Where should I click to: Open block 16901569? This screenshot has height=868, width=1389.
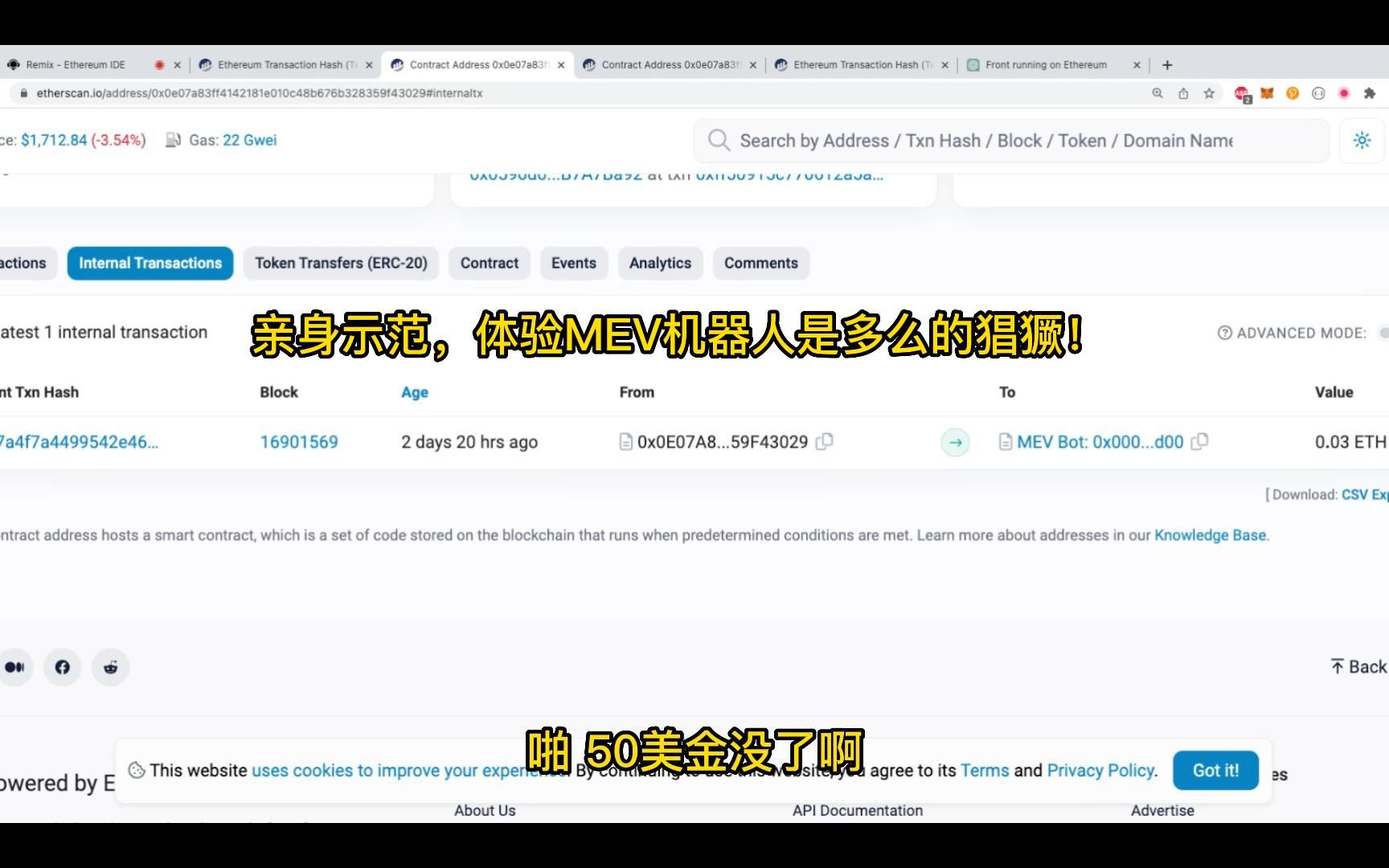[x=299, y=442]
